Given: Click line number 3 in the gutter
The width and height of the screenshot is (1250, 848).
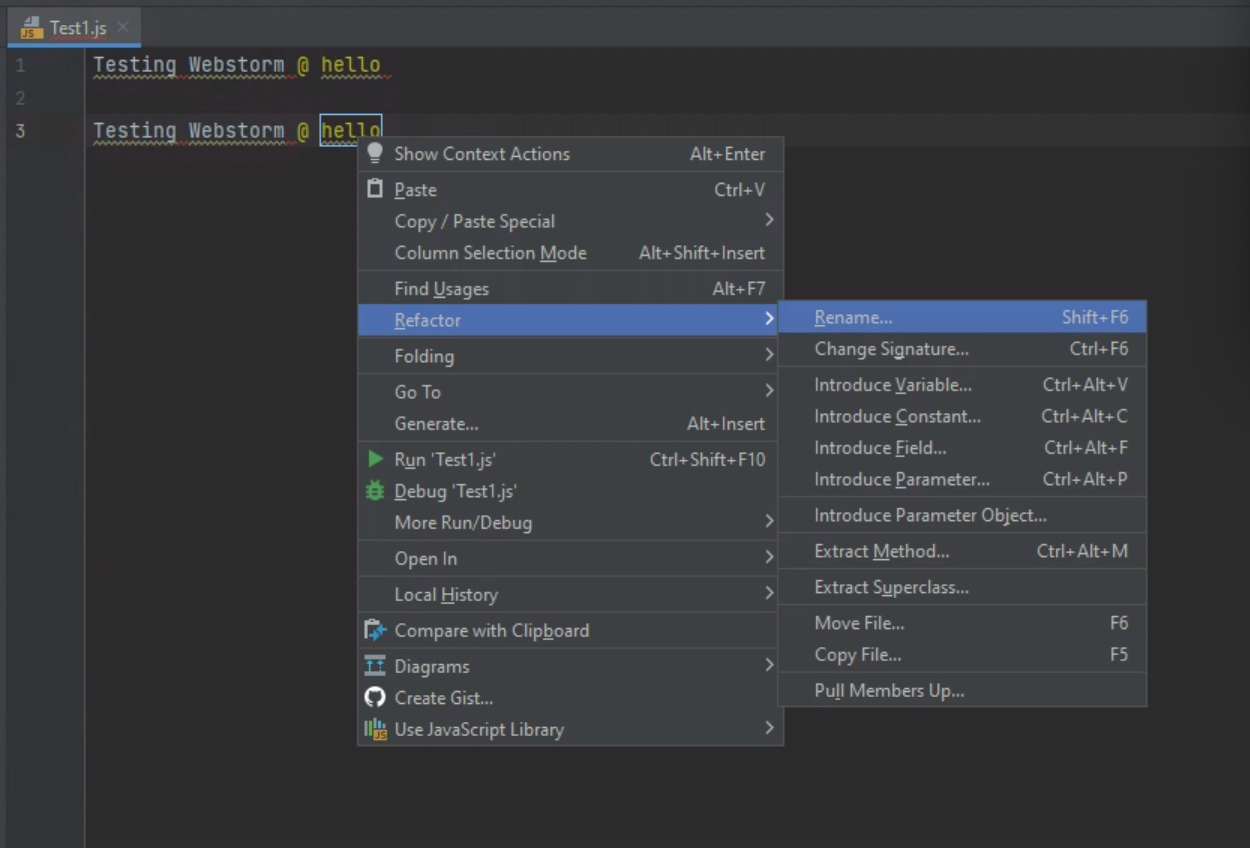Looking at the screenshot, I should (x=21, y=131).
